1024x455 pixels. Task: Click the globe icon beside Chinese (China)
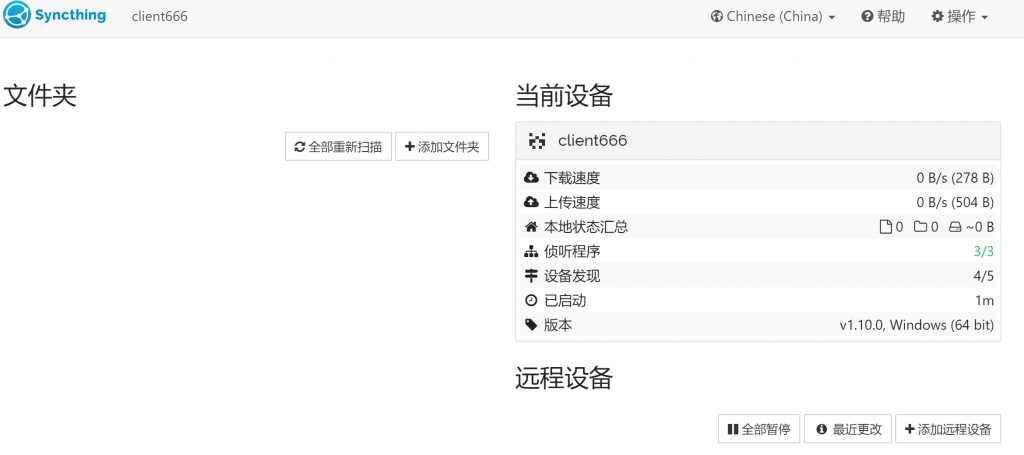click(x=716, y=16)
